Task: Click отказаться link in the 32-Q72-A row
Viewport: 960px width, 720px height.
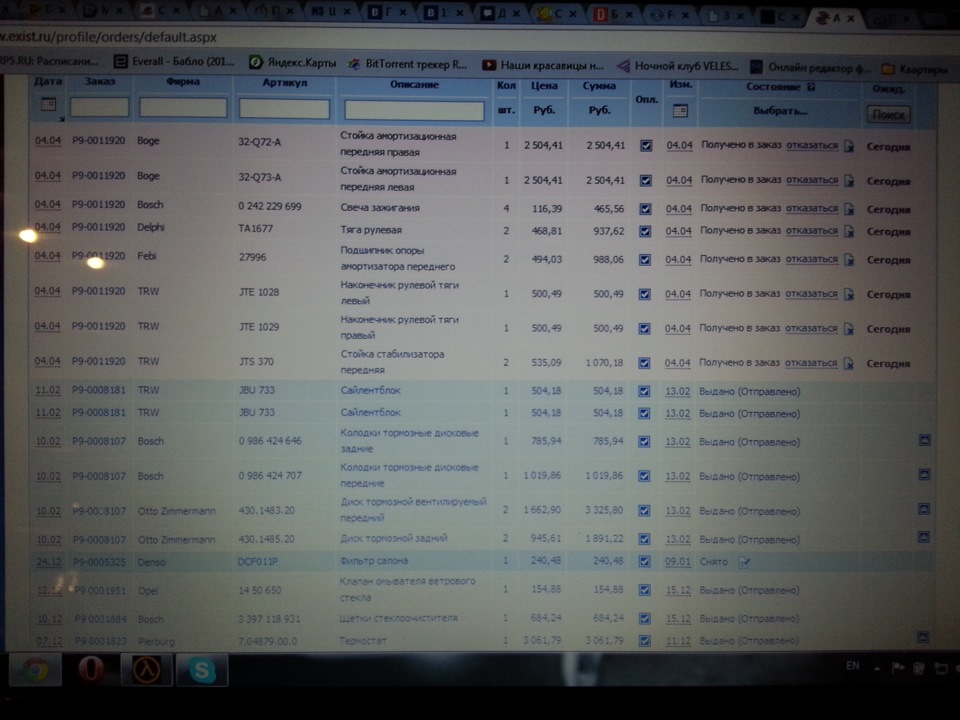Action: coord(812,145)
